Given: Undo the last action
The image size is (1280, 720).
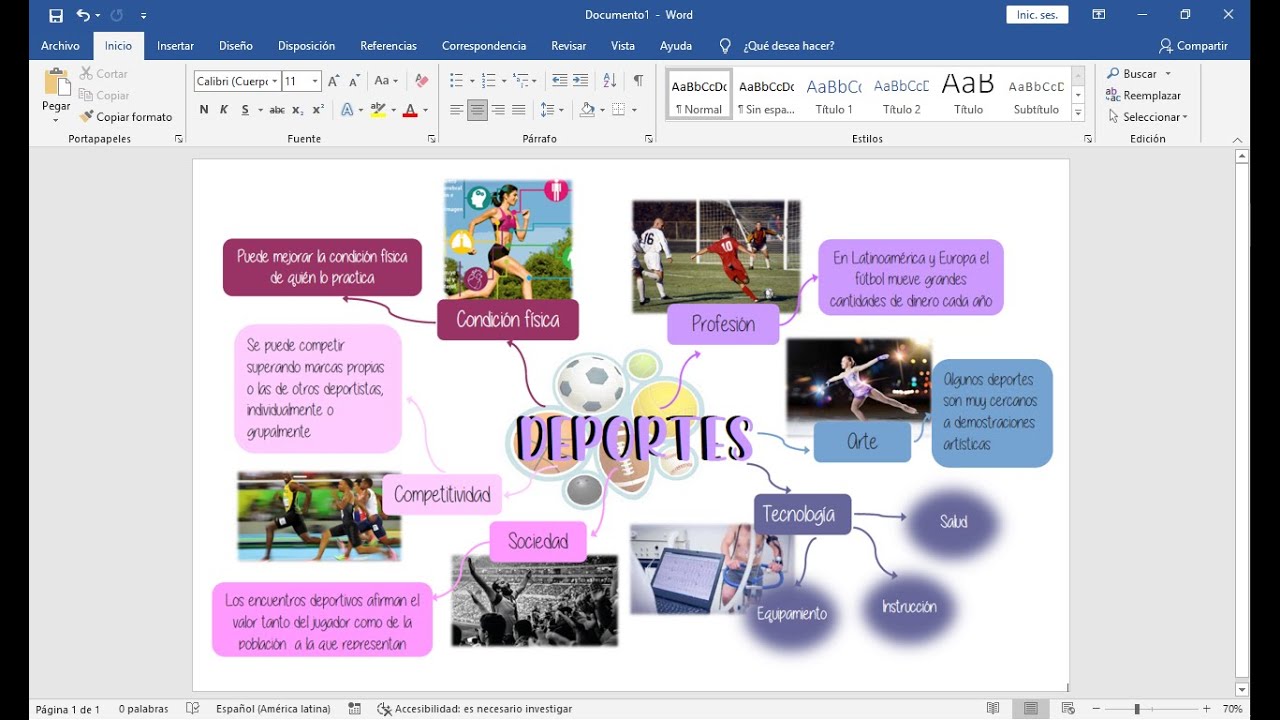Looking at the screenshot, I should coord(83,15).
